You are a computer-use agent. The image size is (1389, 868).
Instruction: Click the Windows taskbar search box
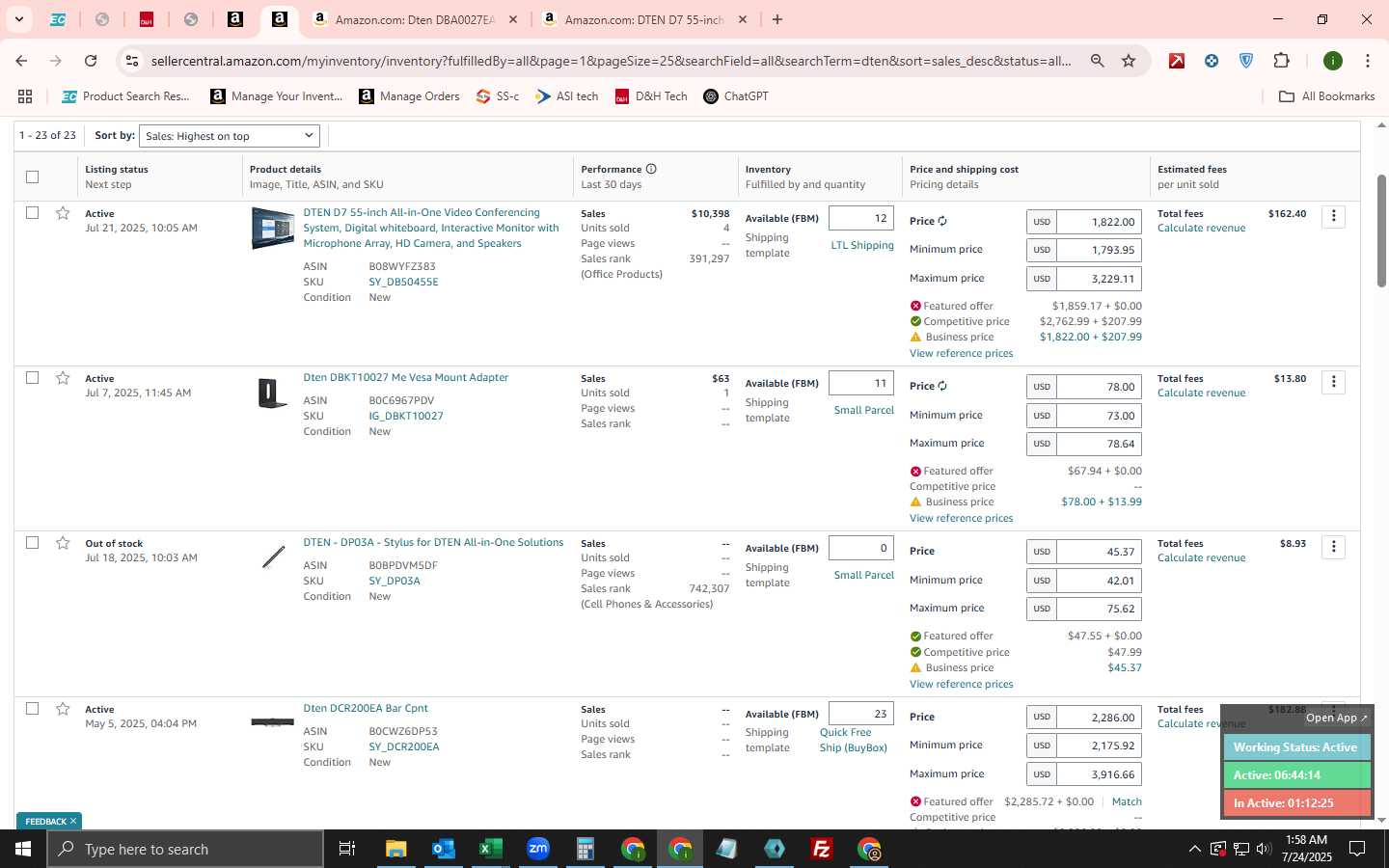(185, 849)
